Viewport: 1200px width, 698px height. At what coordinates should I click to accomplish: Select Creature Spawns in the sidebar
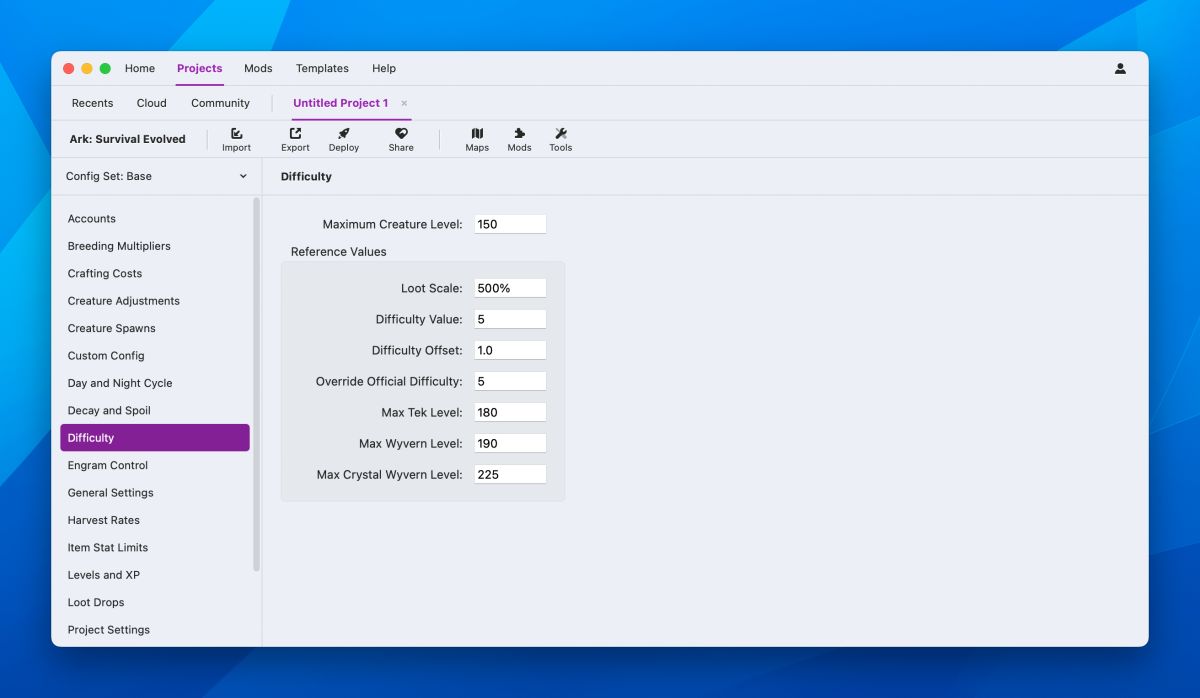click(x=155, y=328)
